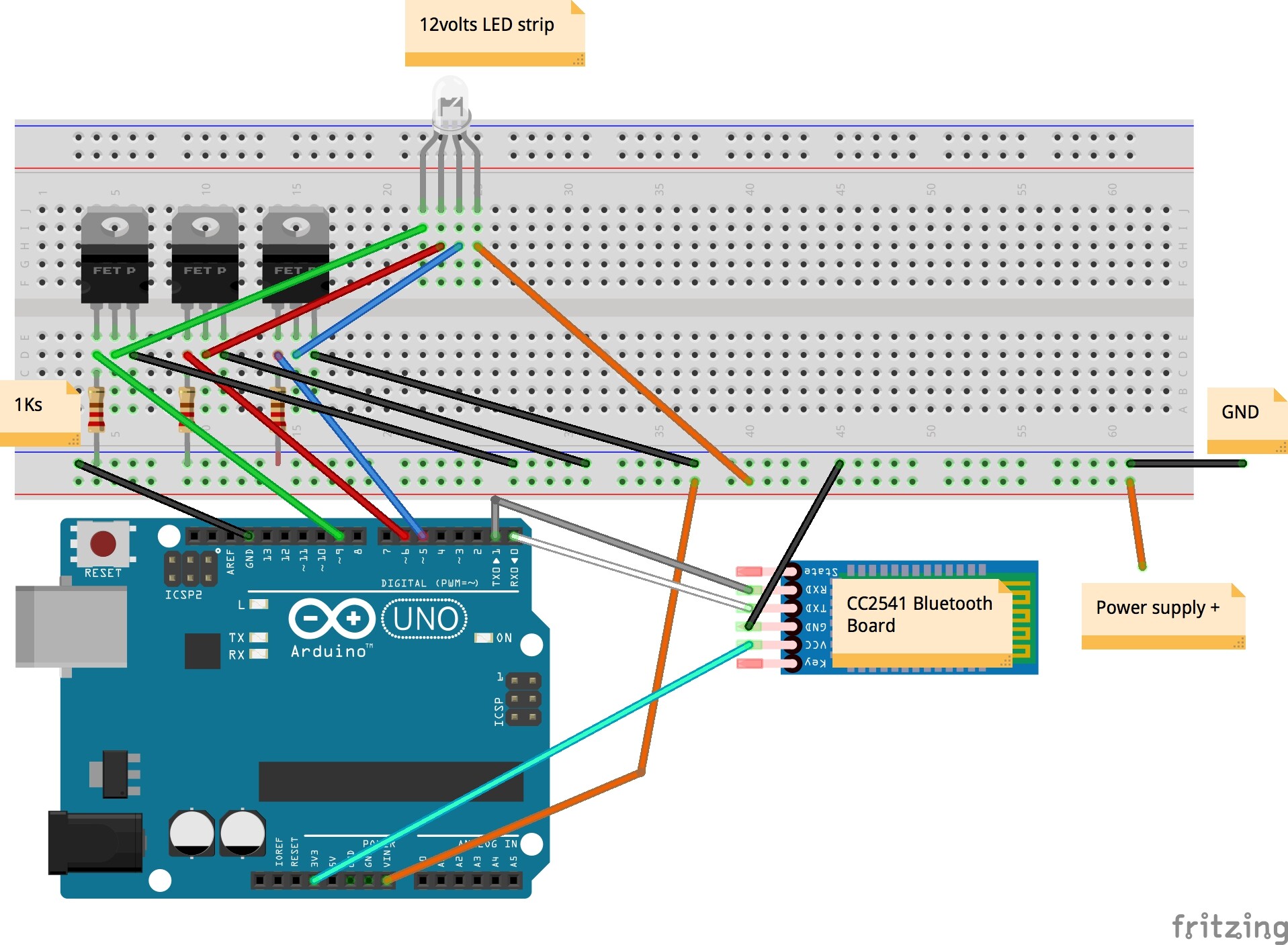1288x945 pixels.
Task: Select the six-pin ICSP header near the Arduino's right edge
Action: [523, 699]
